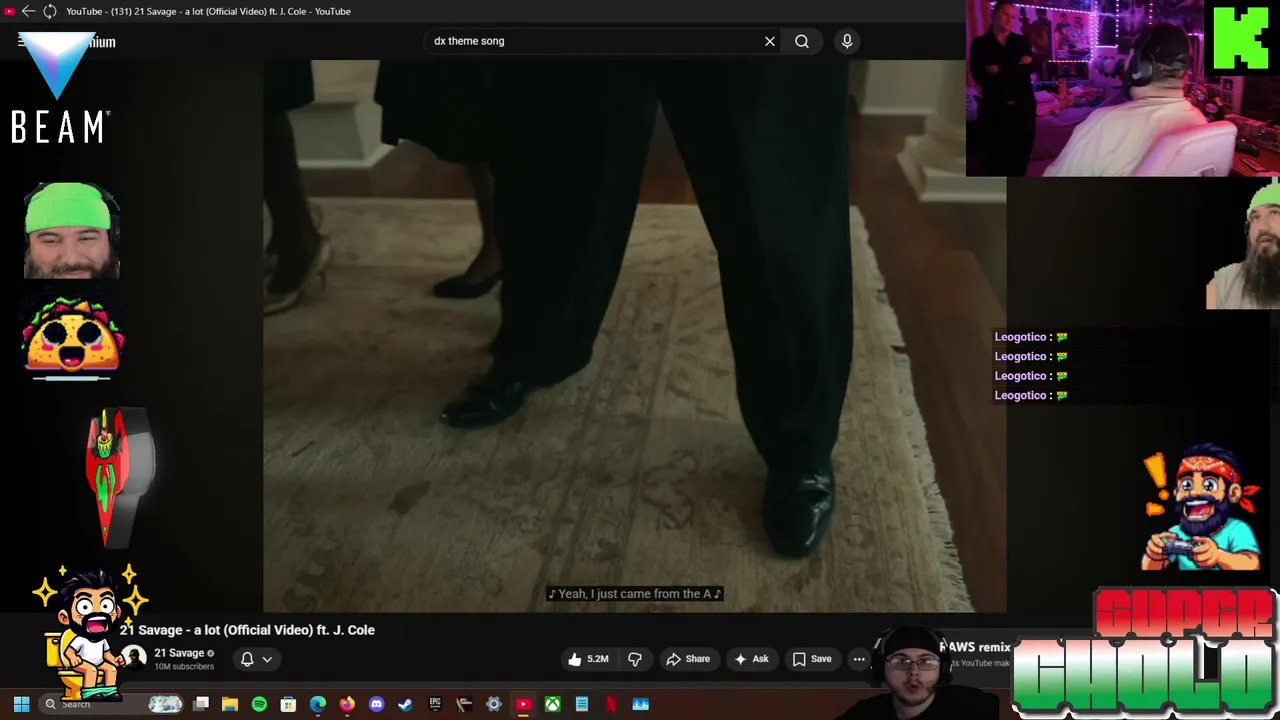Open the three-dot more actions menu
1280x720 pixels.
coord(859,659)
